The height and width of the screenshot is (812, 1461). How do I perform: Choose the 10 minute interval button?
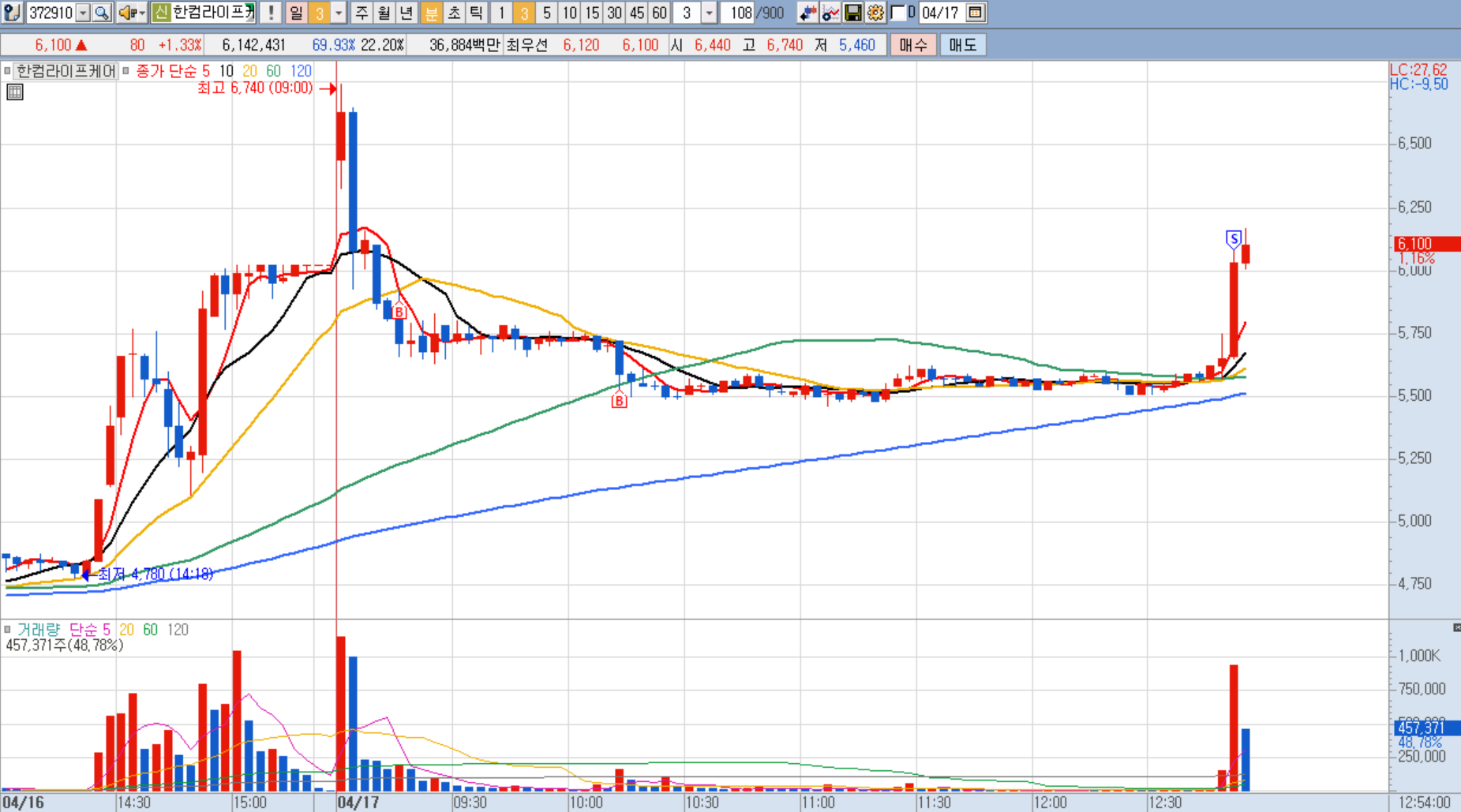click(x=569, y=13)
